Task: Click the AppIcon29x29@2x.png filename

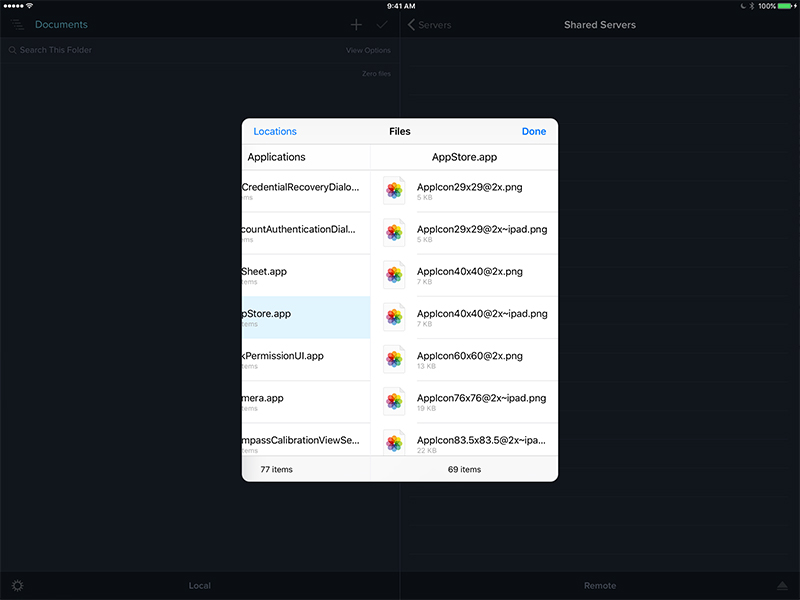Action: click(469, 187)
